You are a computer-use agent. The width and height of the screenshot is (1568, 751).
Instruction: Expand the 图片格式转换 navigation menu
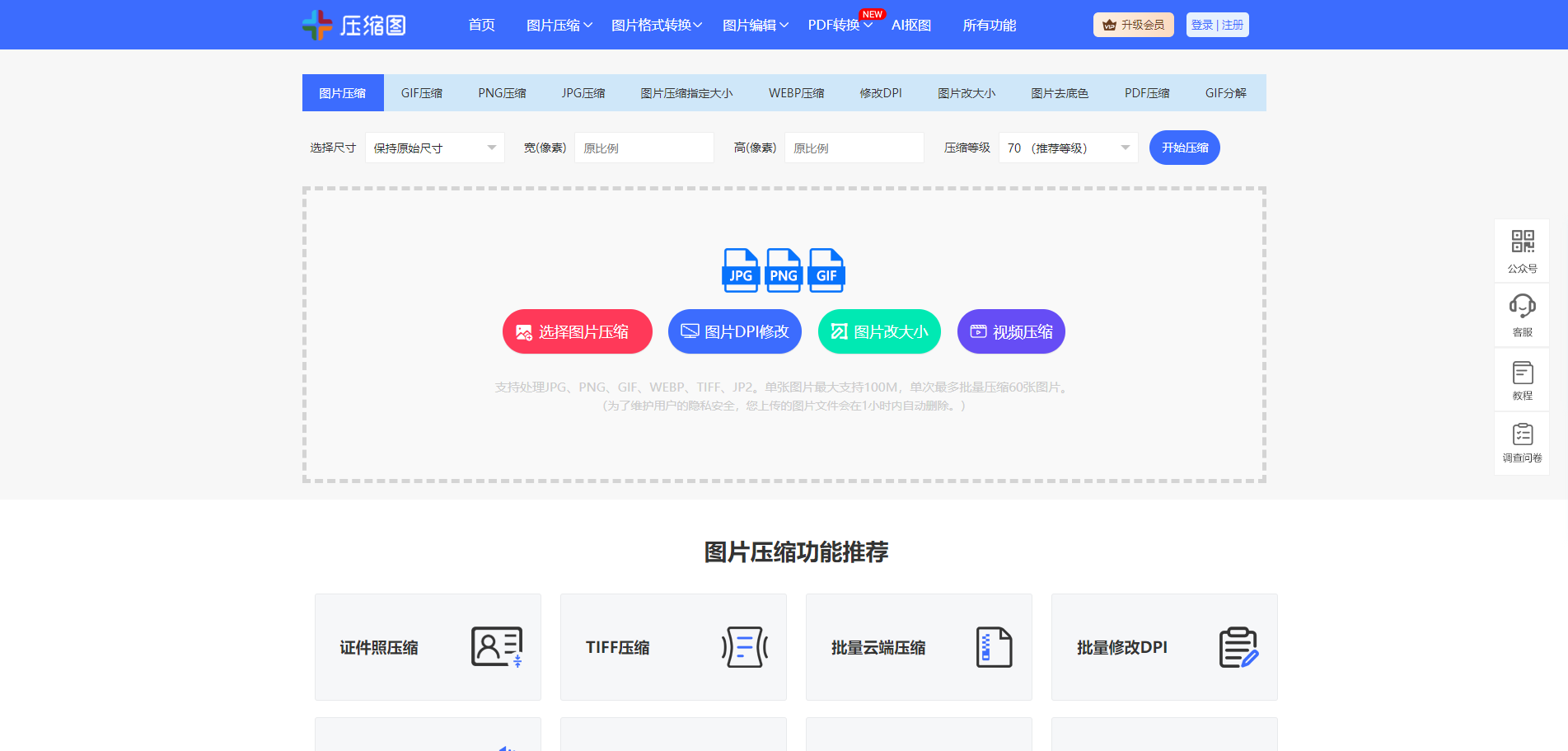click(x=656, y=26)
